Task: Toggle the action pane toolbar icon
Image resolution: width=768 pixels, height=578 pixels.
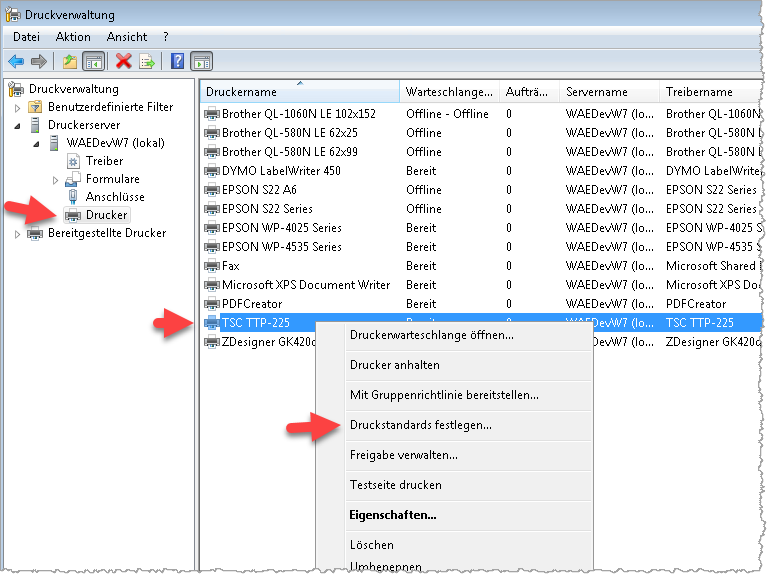Action: click(x=202, y=62)
